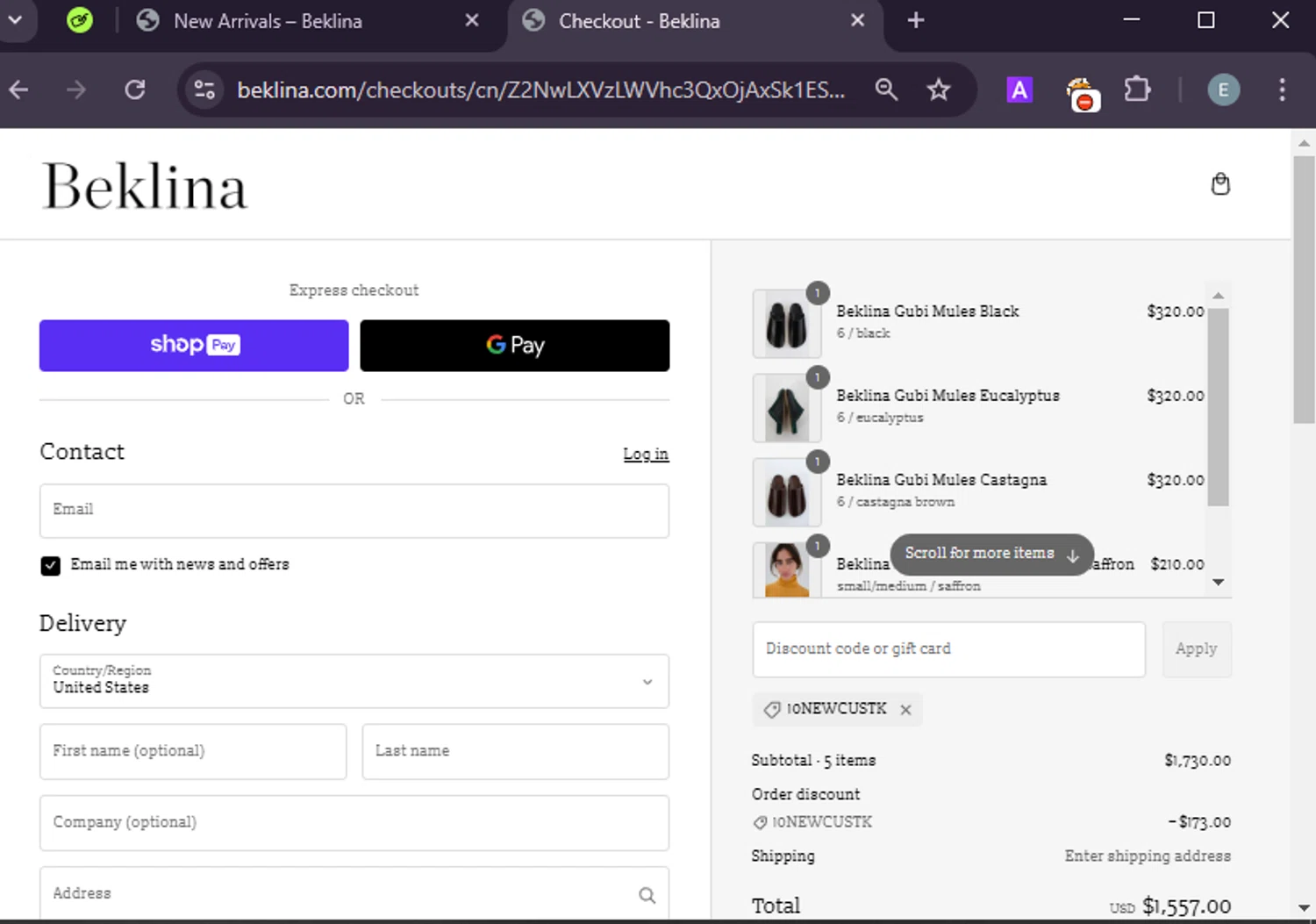Click Beklina Gubi Mules Castagna item name
This screenshot has height=924, width=1316.
[x=941, y=480]
